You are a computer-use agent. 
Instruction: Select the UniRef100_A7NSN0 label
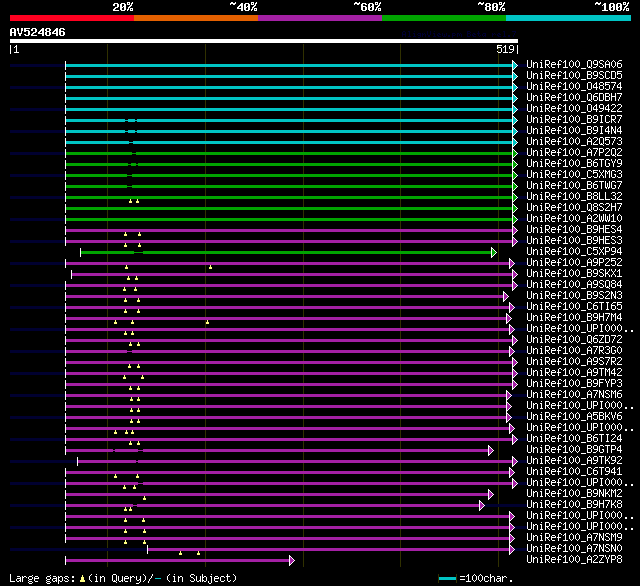pyautogui.click(x=574, y=549)
